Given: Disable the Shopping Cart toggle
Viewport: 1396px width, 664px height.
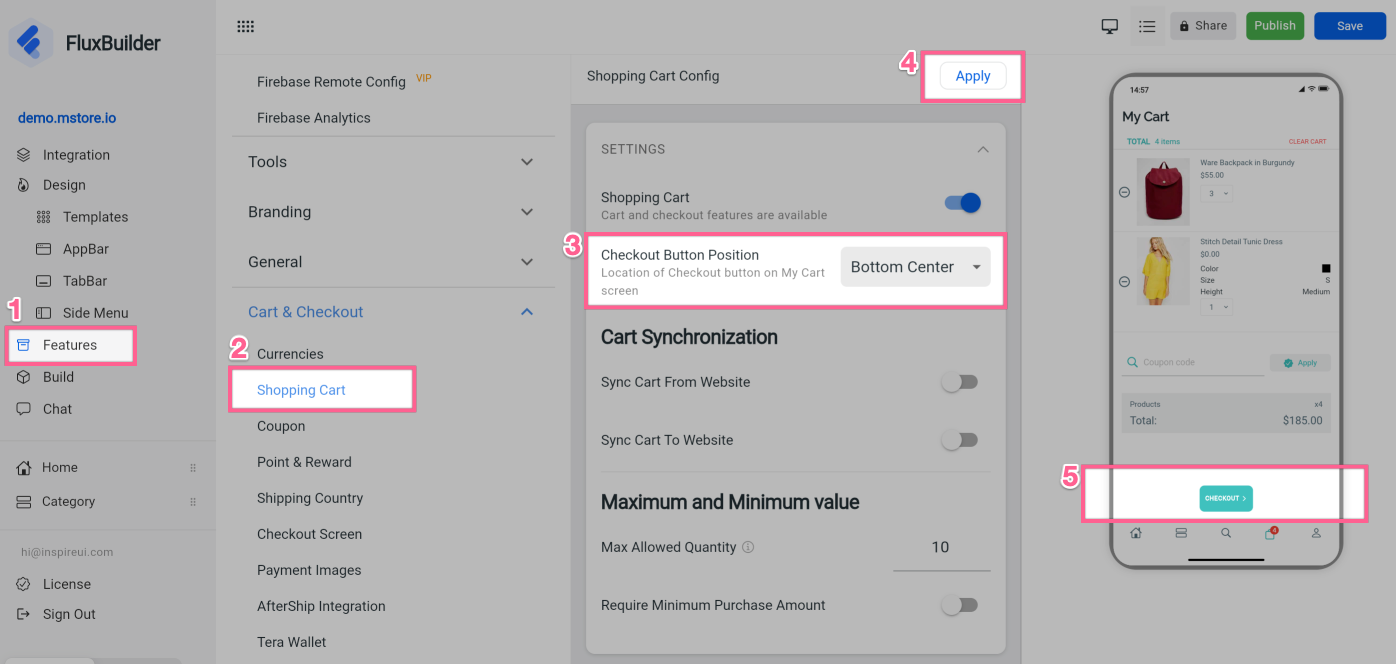Looking at the screenshot, I should 962,203.
